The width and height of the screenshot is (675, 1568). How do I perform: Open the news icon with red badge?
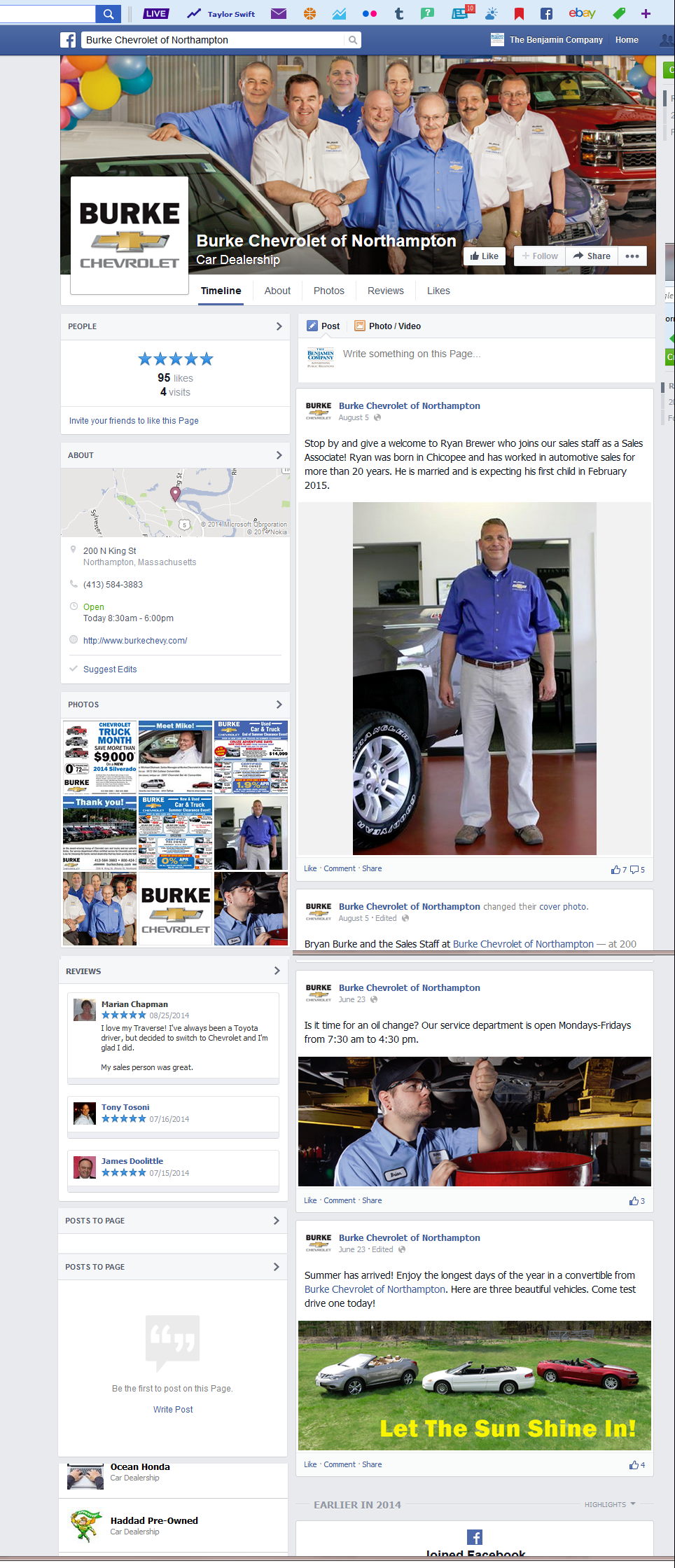click(462, 13)
